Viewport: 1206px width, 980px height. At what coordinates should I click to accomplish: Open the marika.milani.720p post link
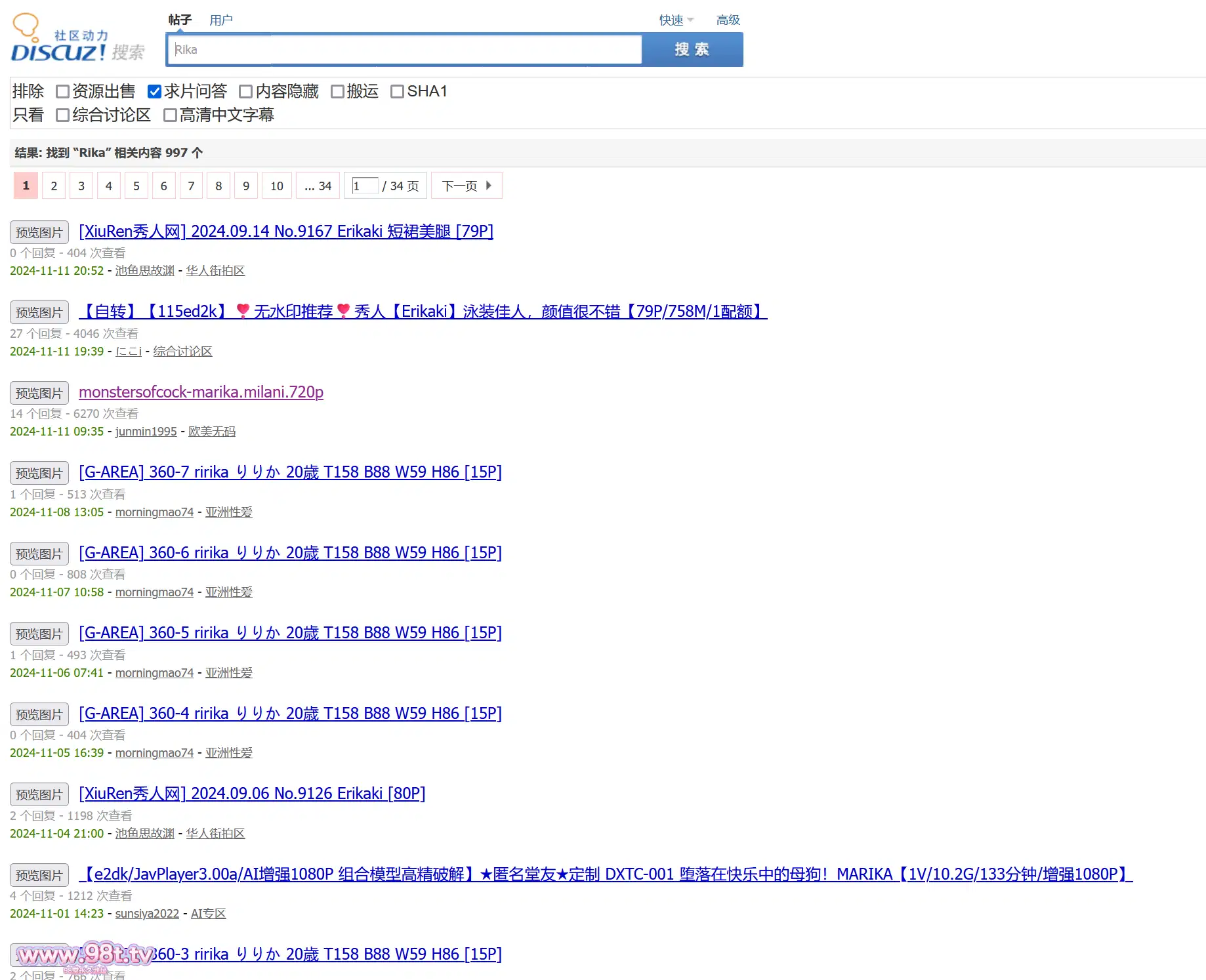pyautogui.click(x=201, y=392)
